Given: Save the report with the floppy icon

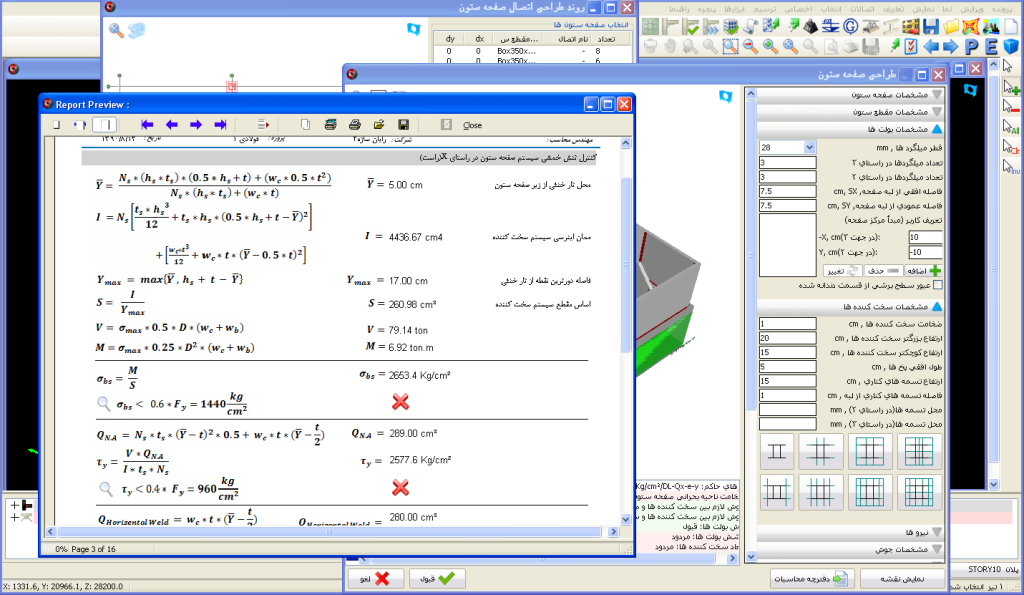Looking at the screenshot, I should click(403, 125).
